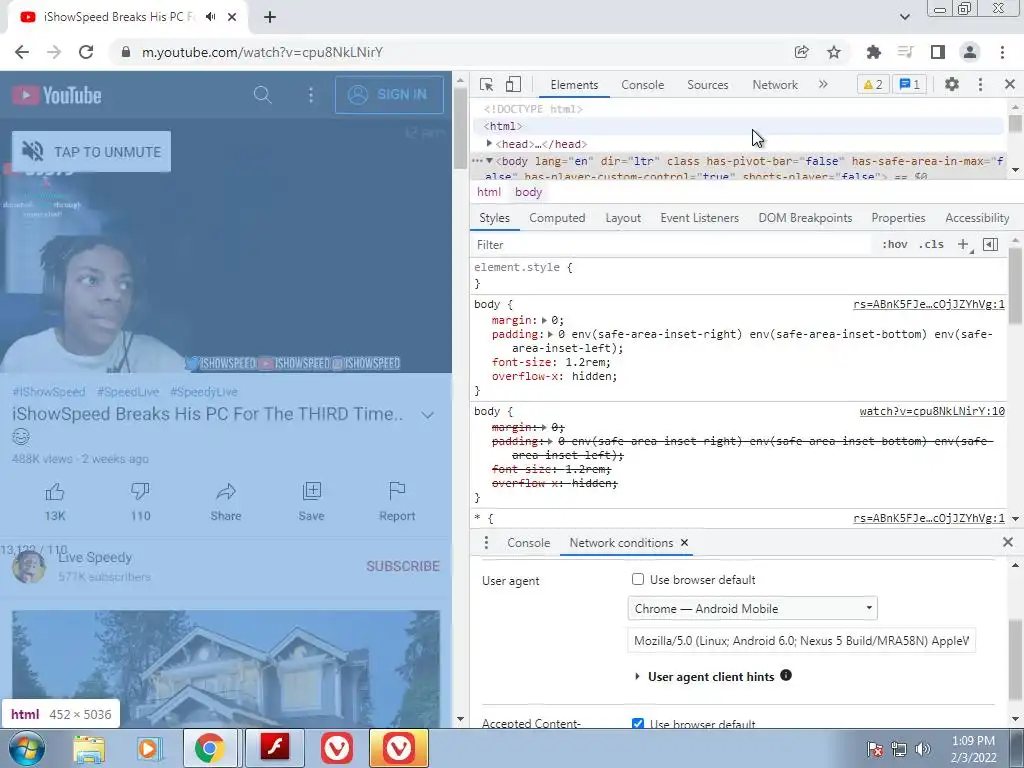
Task: Check User agent Use browser default checkbox
Action: (638, 579)
